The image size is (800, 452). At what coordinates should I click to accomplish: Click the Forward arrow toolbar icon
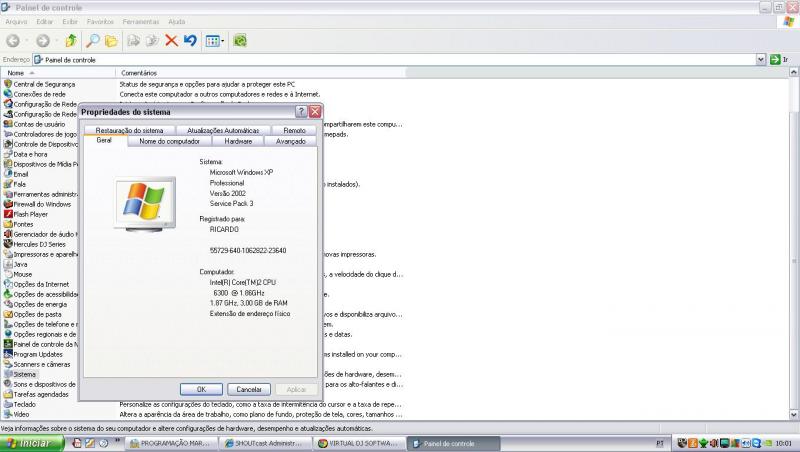pos(43,41)
